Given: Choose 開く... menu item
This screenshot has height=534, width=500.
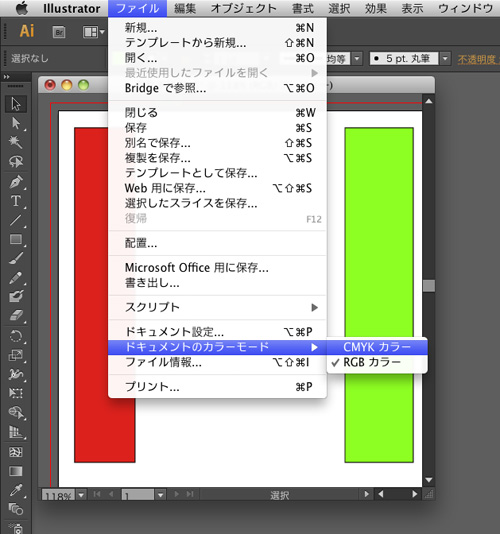Looking at the screenshot, I should 217,58.
